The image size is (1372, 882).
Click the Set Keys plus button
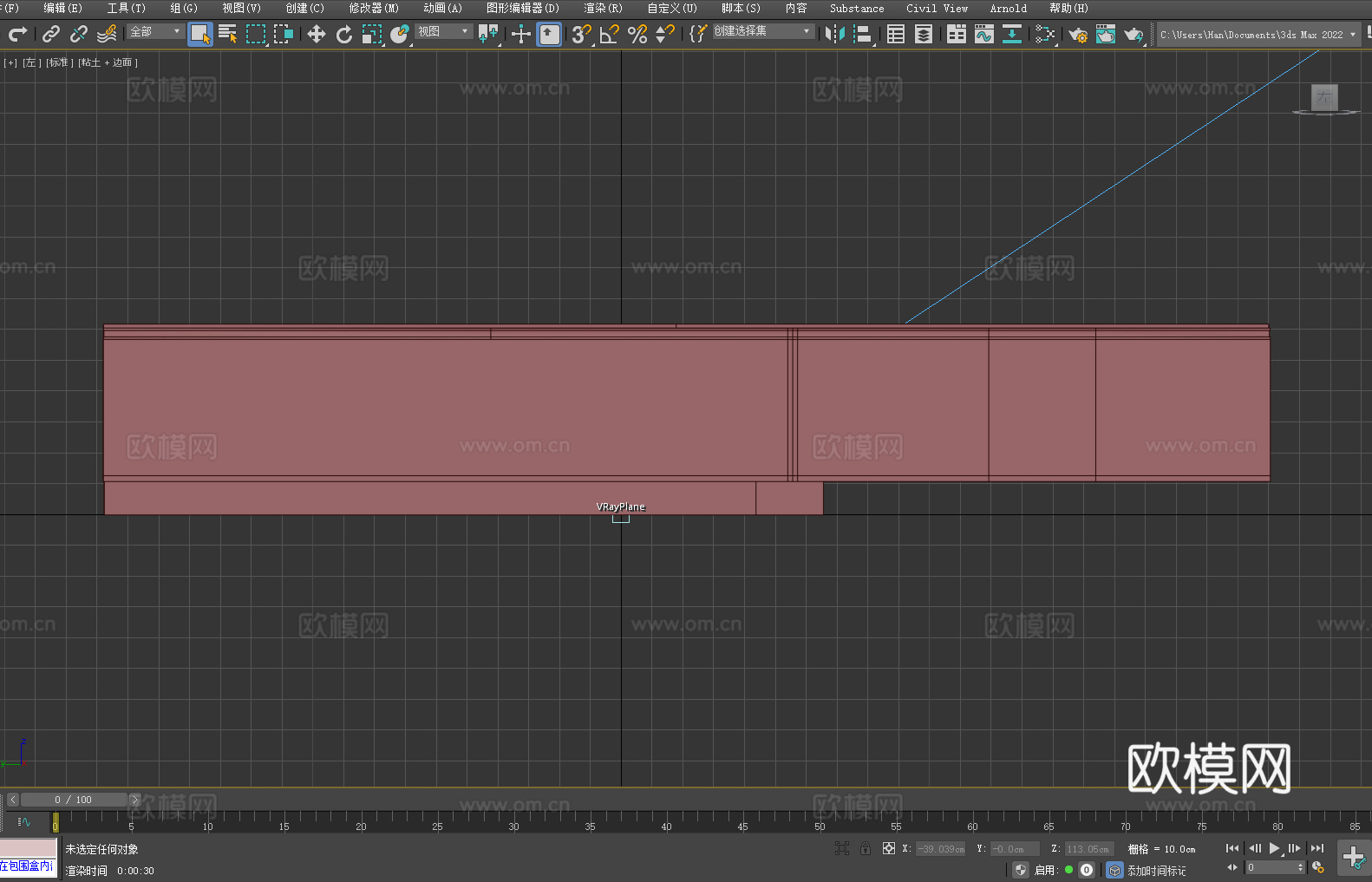[1354, 858]
